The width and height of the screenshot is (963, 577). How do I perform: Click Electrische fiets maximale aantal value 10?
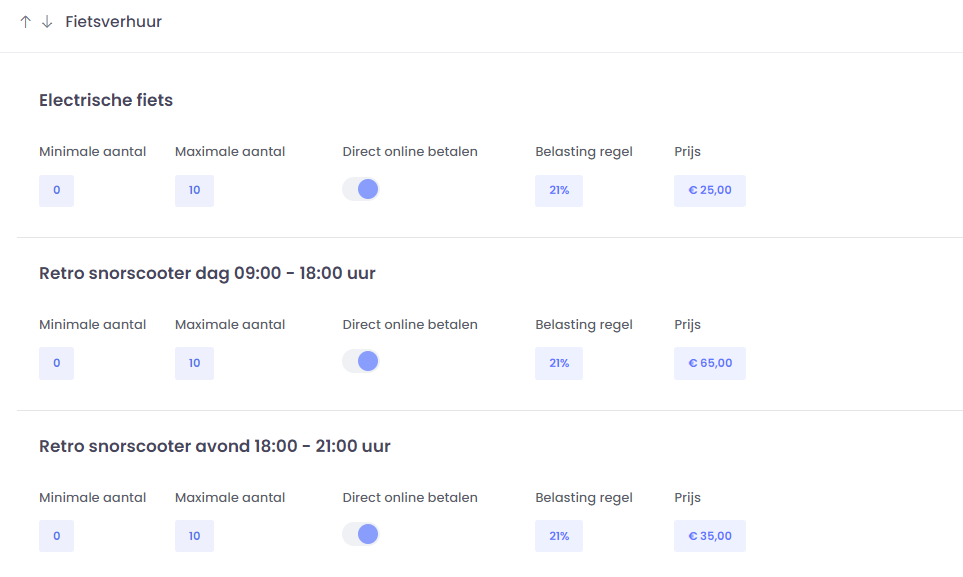point(194,190)
